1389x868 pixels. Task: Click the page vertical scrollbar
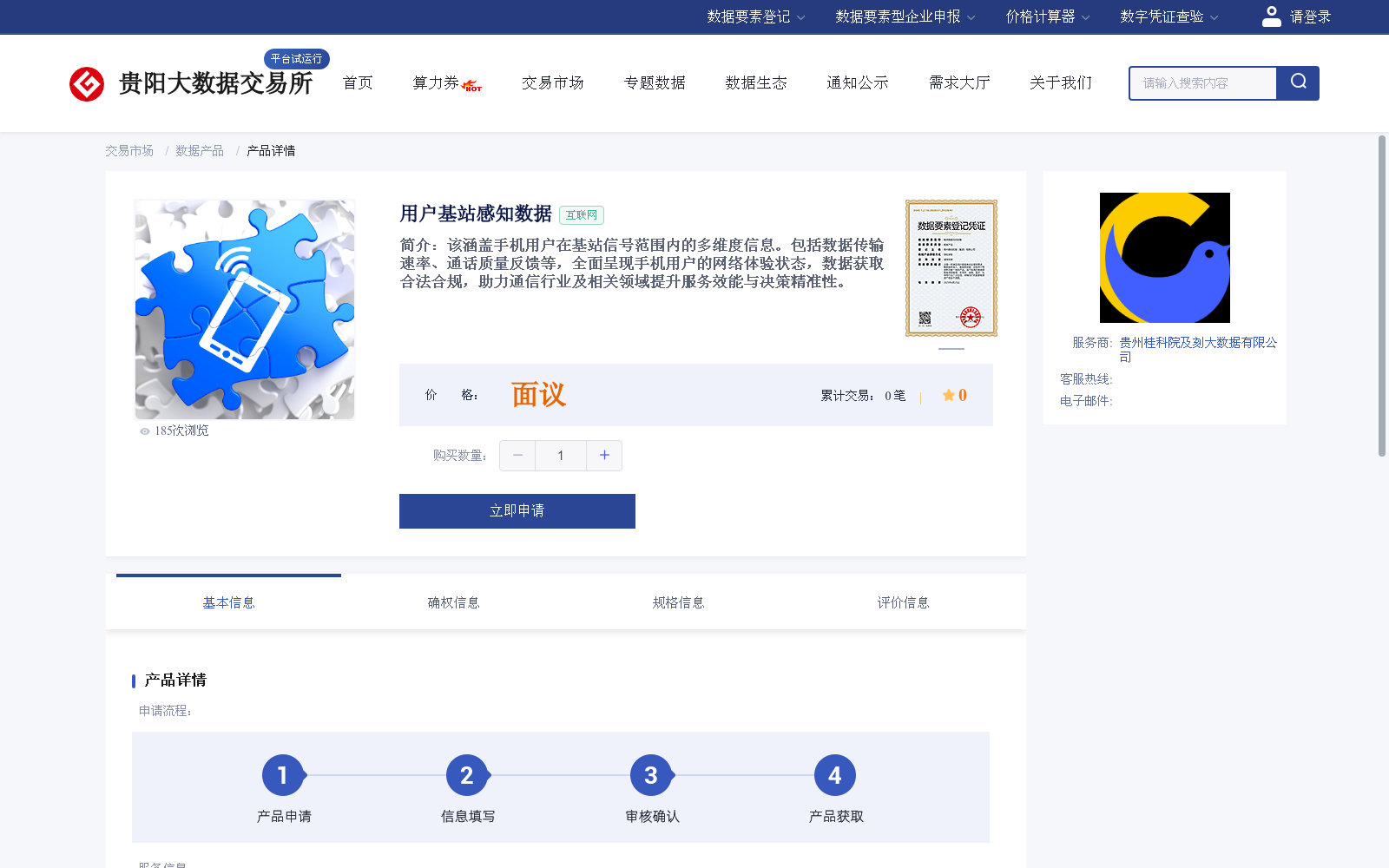click(1382, 295)
